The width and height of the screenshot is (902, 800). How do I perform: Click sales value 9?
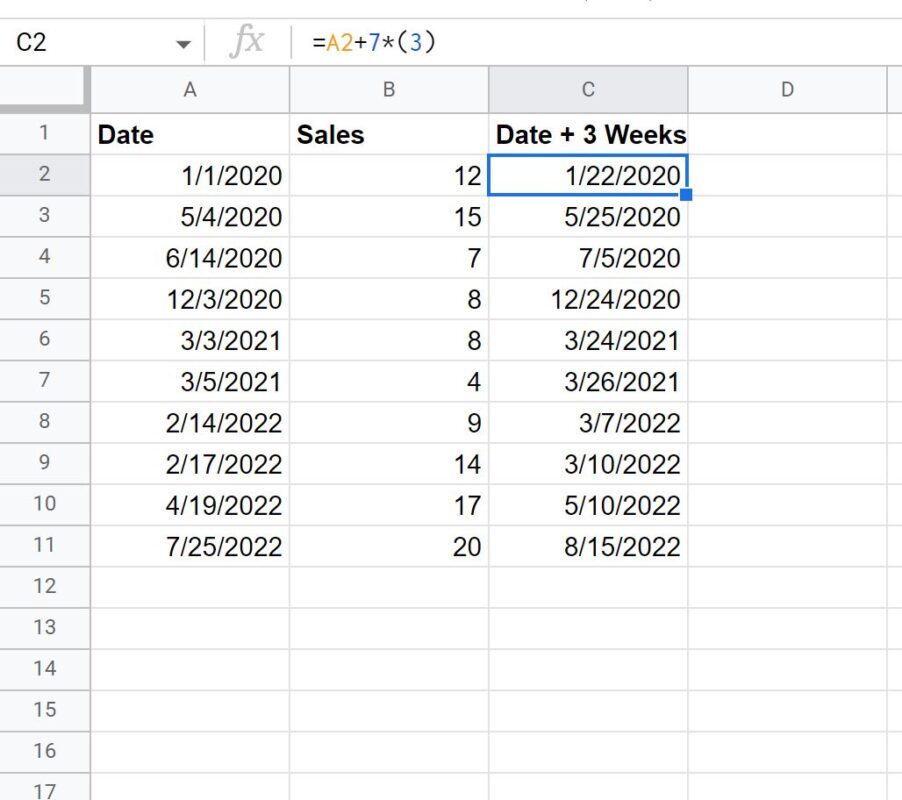point(389,423)
